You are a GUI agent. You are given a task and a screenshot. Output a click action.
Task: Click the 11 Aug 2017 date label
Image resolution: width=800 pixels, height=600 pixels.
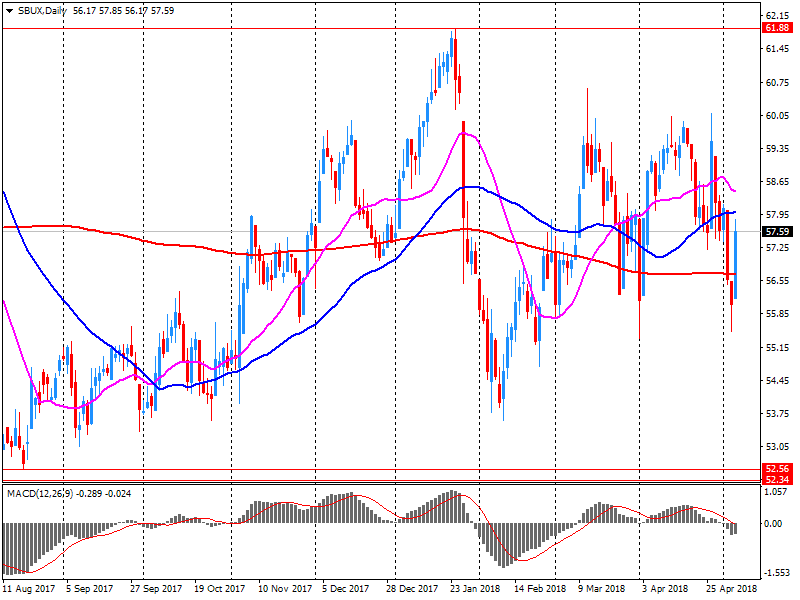coord(28,589)
